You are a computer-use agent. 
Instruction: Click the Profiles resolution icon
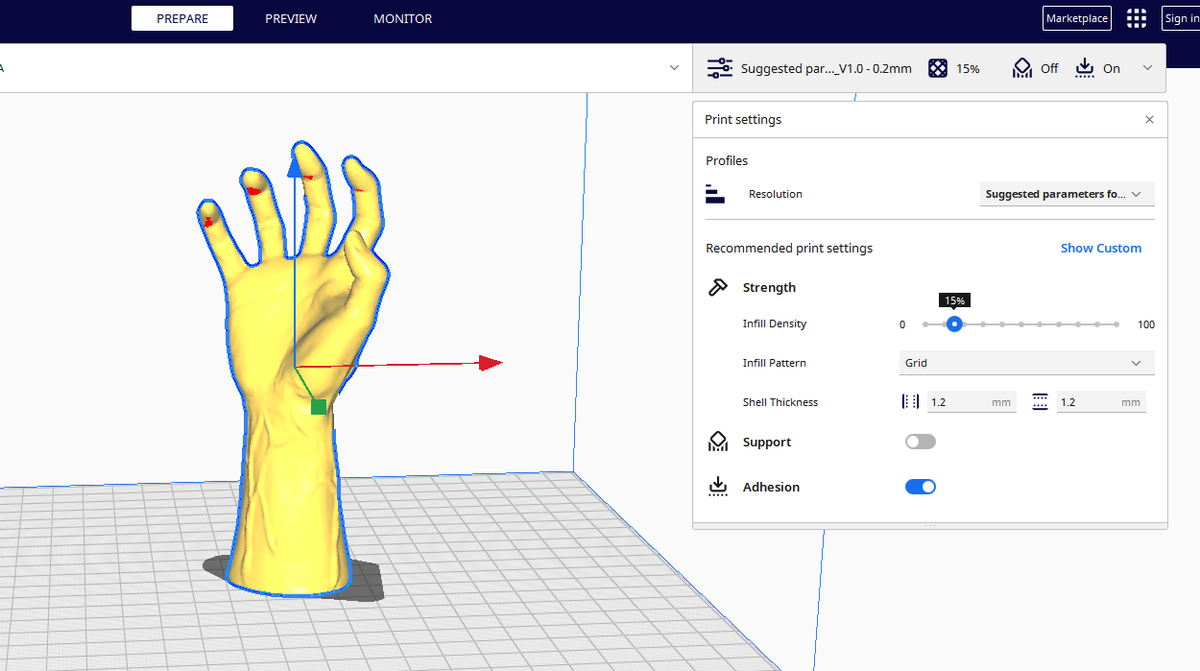(716, 193)
